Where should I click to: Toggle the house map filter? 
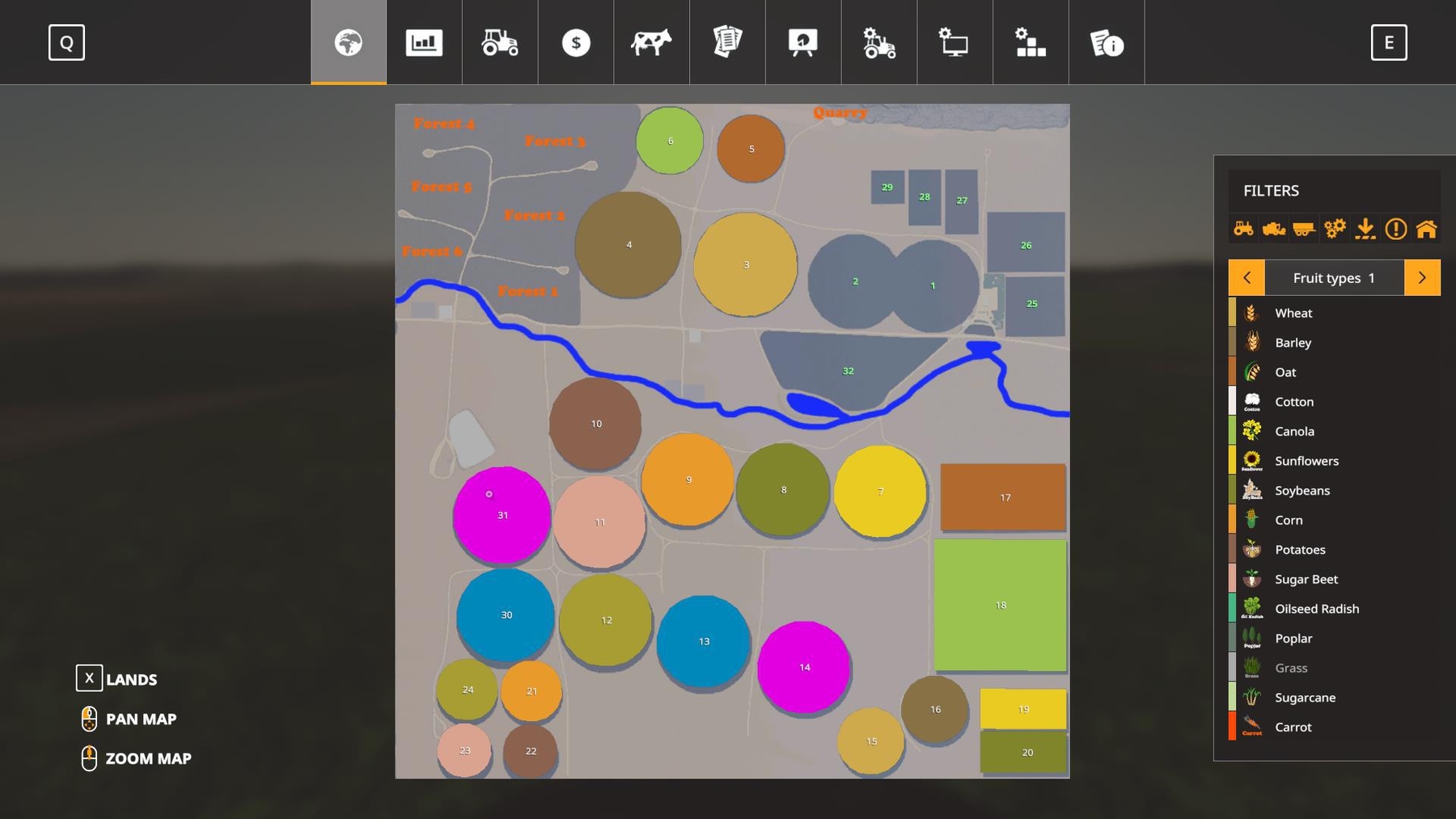click(1426, 229)
